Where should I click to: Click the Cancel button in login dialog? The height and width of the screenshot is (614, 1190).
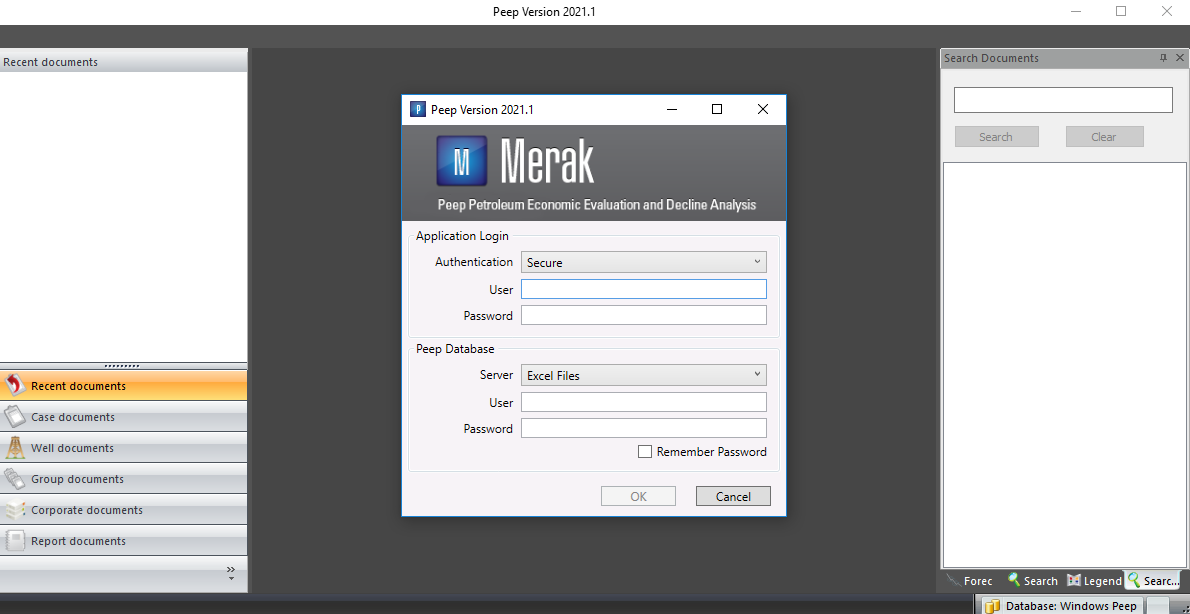[x=733, y=497]
